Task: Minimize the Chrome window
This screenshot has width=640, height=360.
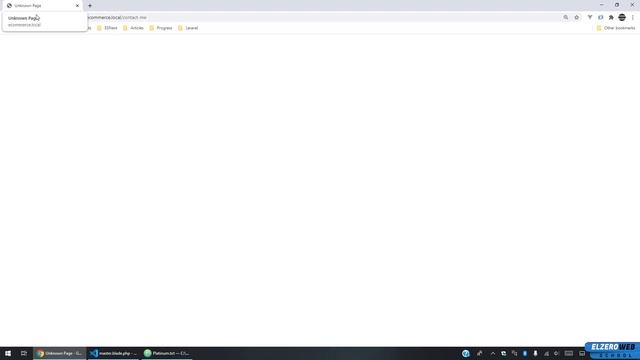Action: point(602,5)
